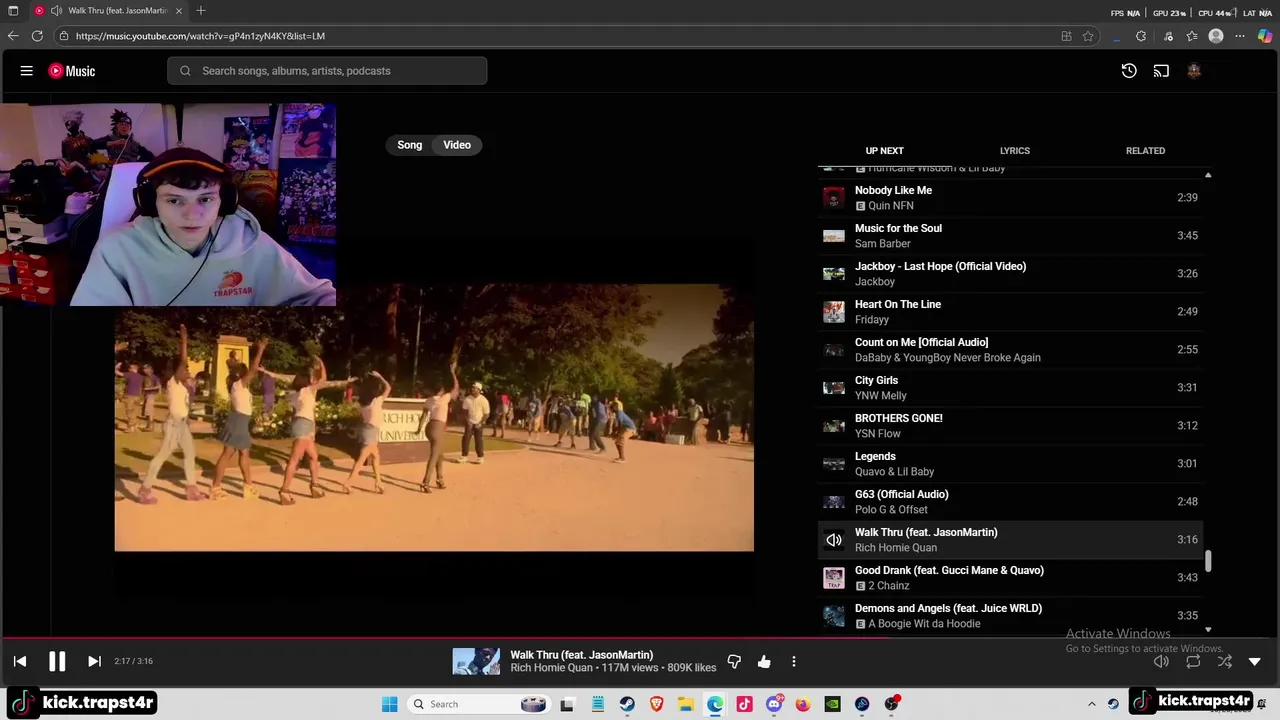Viewport: 1280px width, 720px height.
Task: Open Steam from the taskbar
Action: click(x=627, y=704)
